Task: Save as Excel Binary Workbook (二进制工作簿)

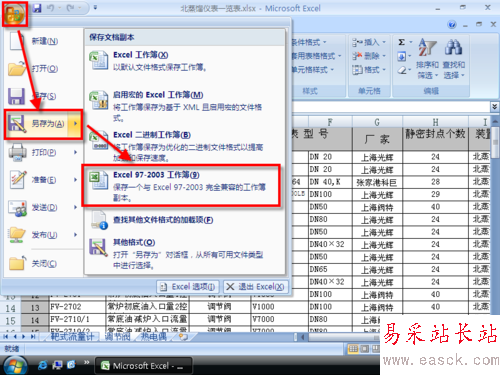Action: (x=184, y=146)
